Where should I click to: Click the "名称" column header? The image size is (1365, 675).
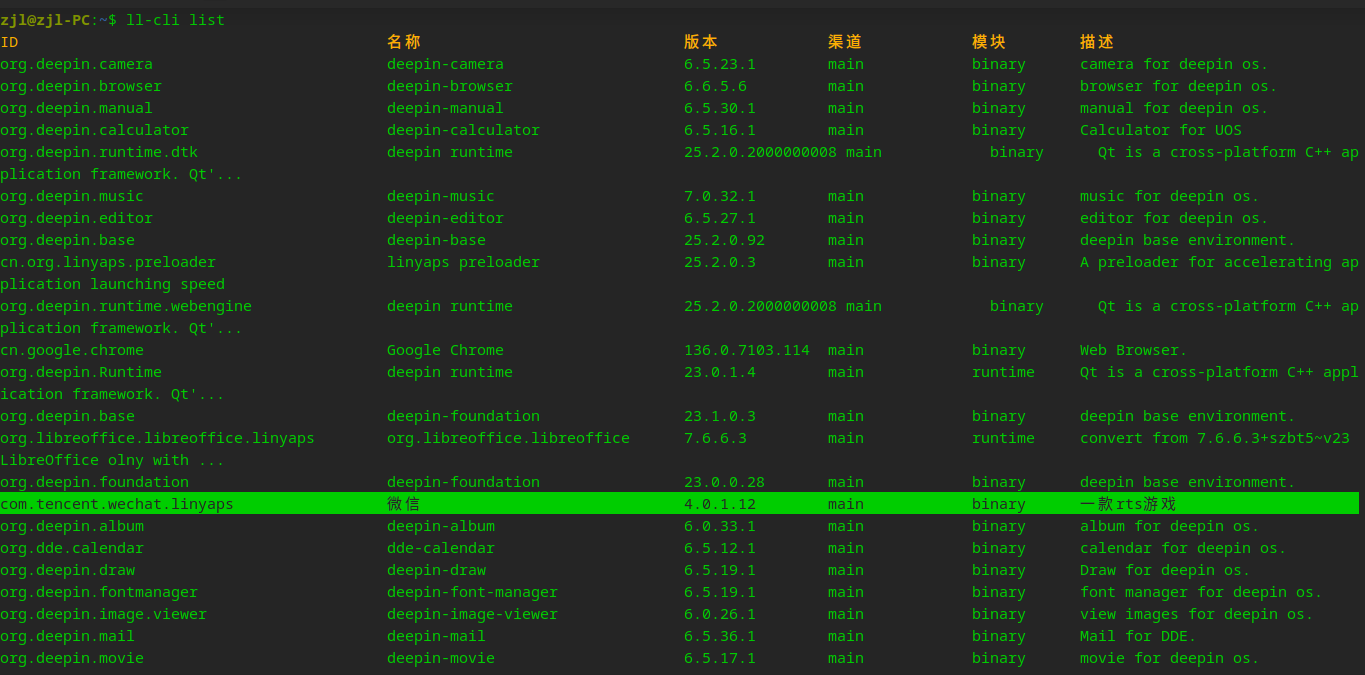coord(404,42)
